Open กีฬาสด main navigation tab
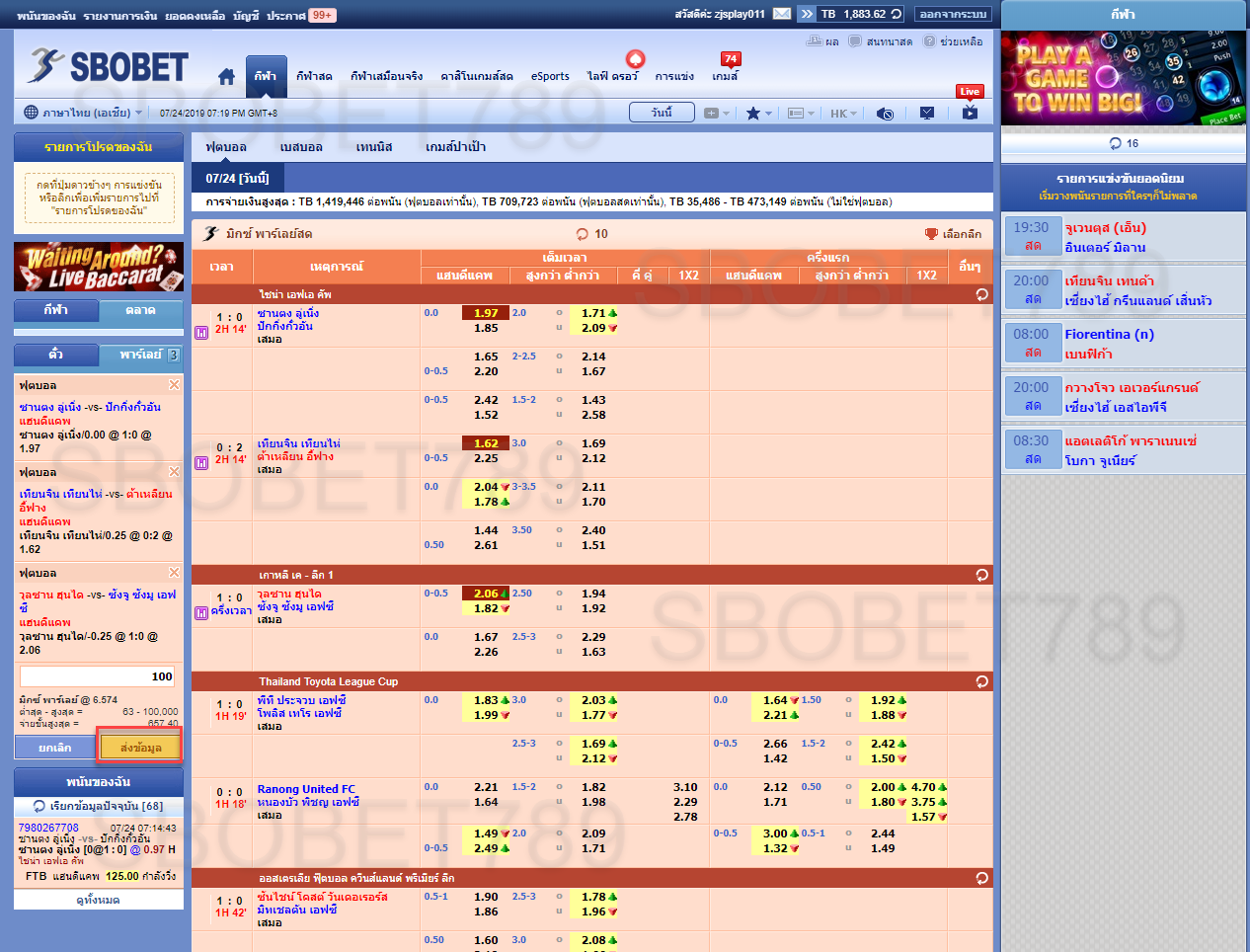The height and width of the screenshot is (952, 1250). (x=314, y=76)
